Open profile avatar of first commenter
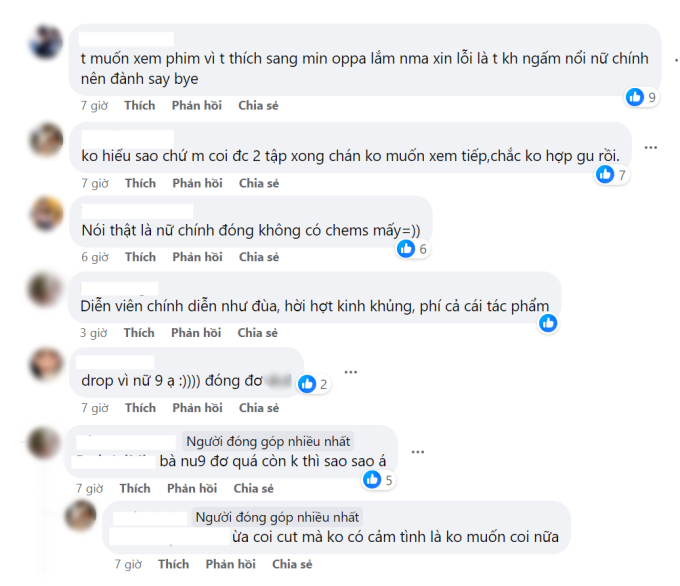Screen dimensions: 680x586 click(46, 42)
